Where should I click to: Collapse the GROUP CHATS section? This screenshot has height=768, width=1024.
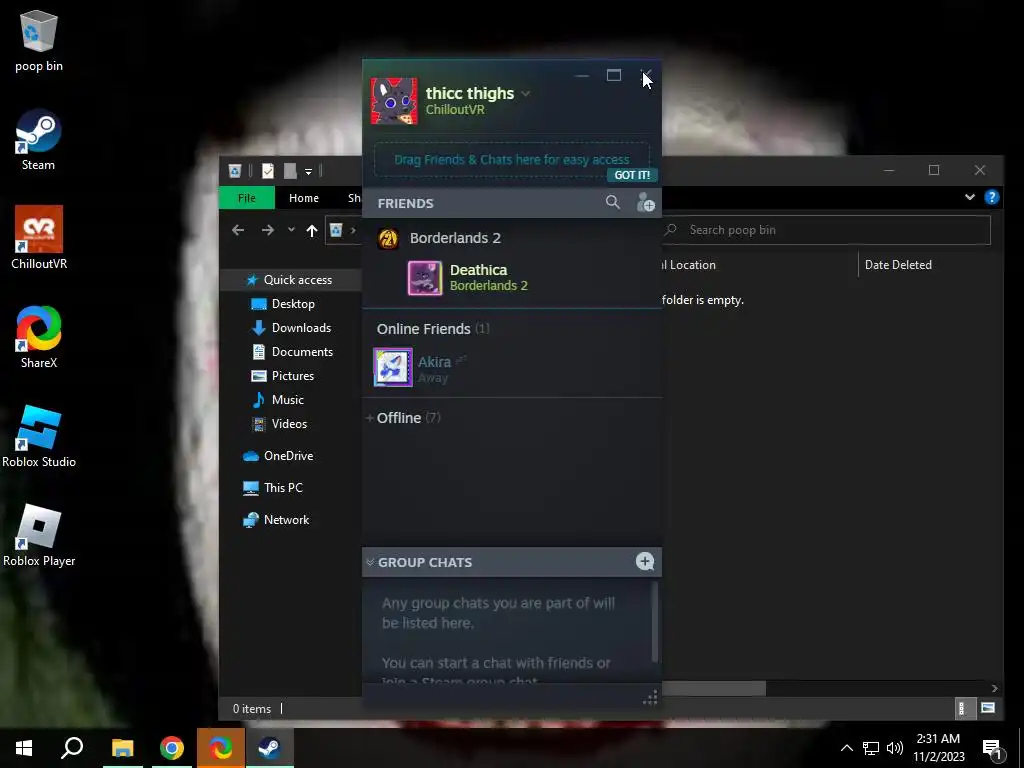[x=370, y=562]
